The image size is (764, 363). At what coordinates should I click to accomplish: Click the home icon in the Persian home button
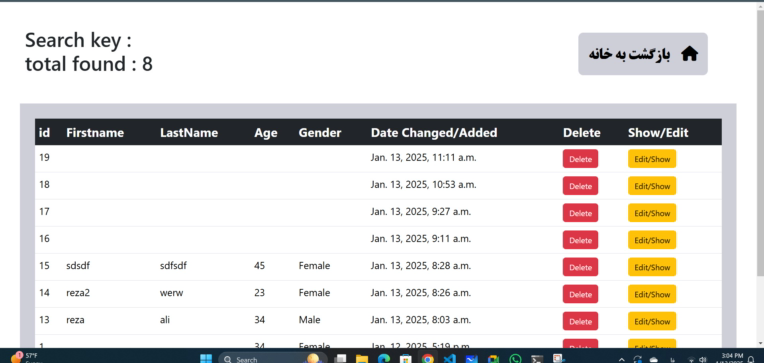(x=689, y=54)
